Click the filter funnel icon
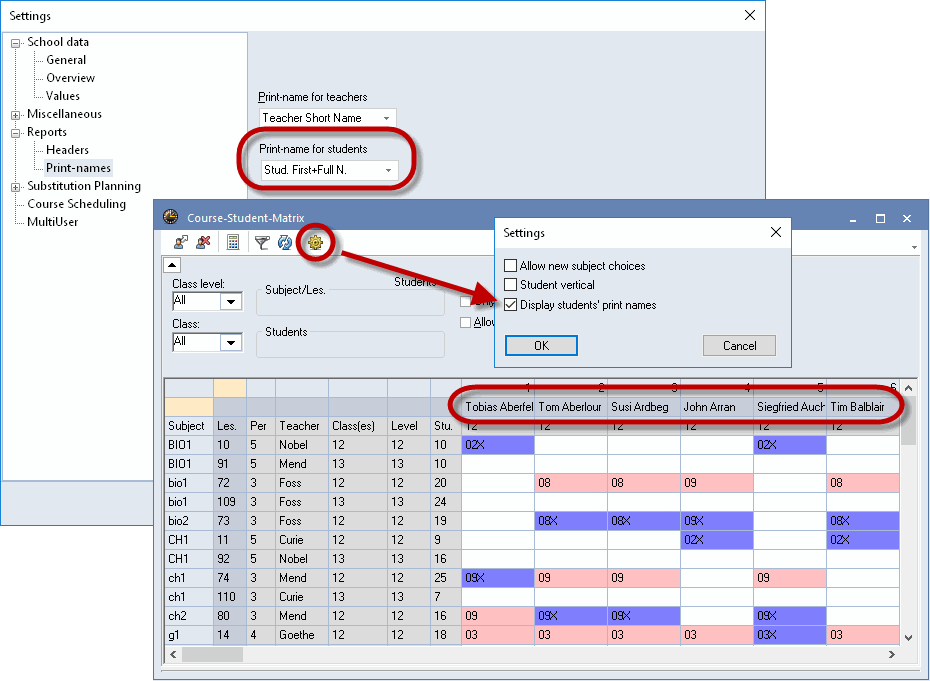 (262, 242)
